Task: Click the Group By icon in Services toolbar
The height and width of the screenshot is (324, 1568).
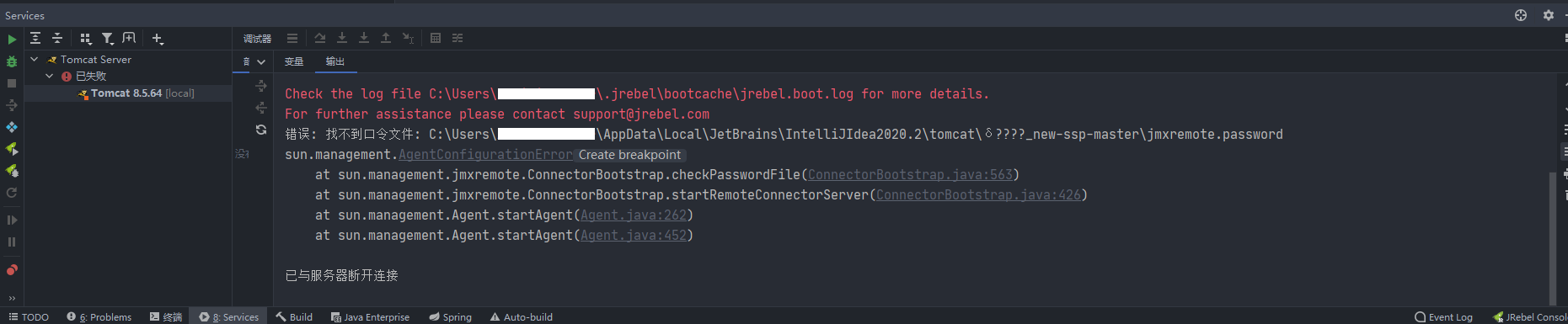Action: click(x=85, y=38)
